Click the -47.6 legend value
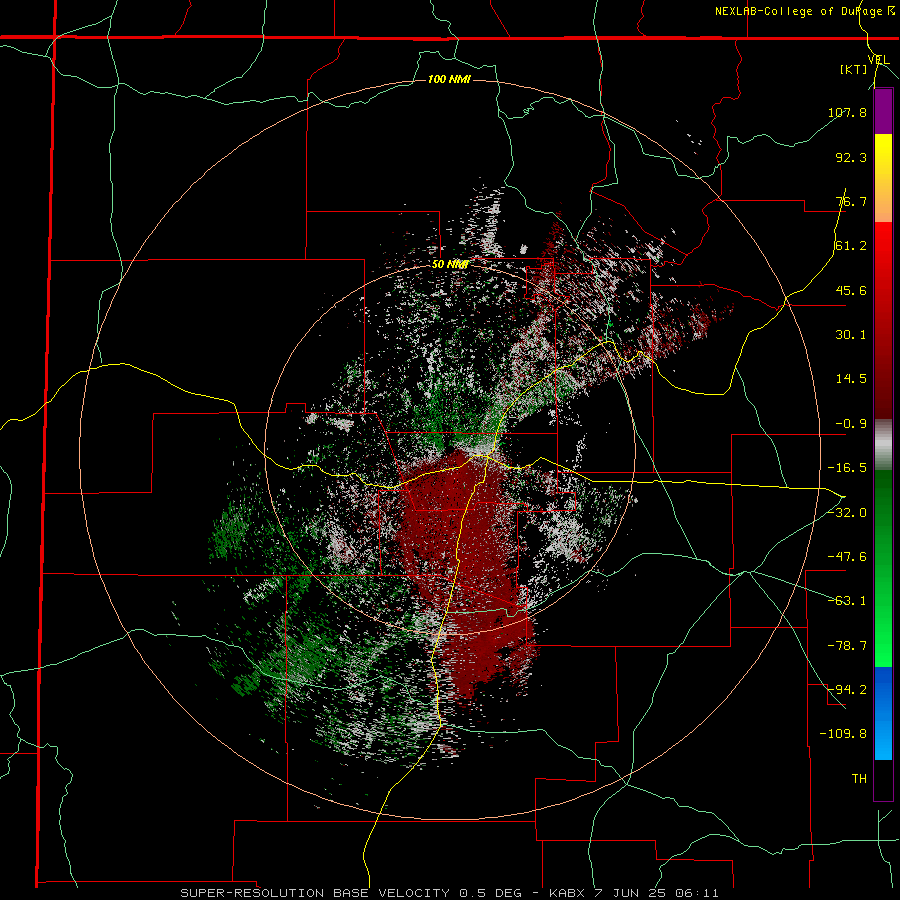This screenshot has height=900, width=900. click(x=847, y=557)
